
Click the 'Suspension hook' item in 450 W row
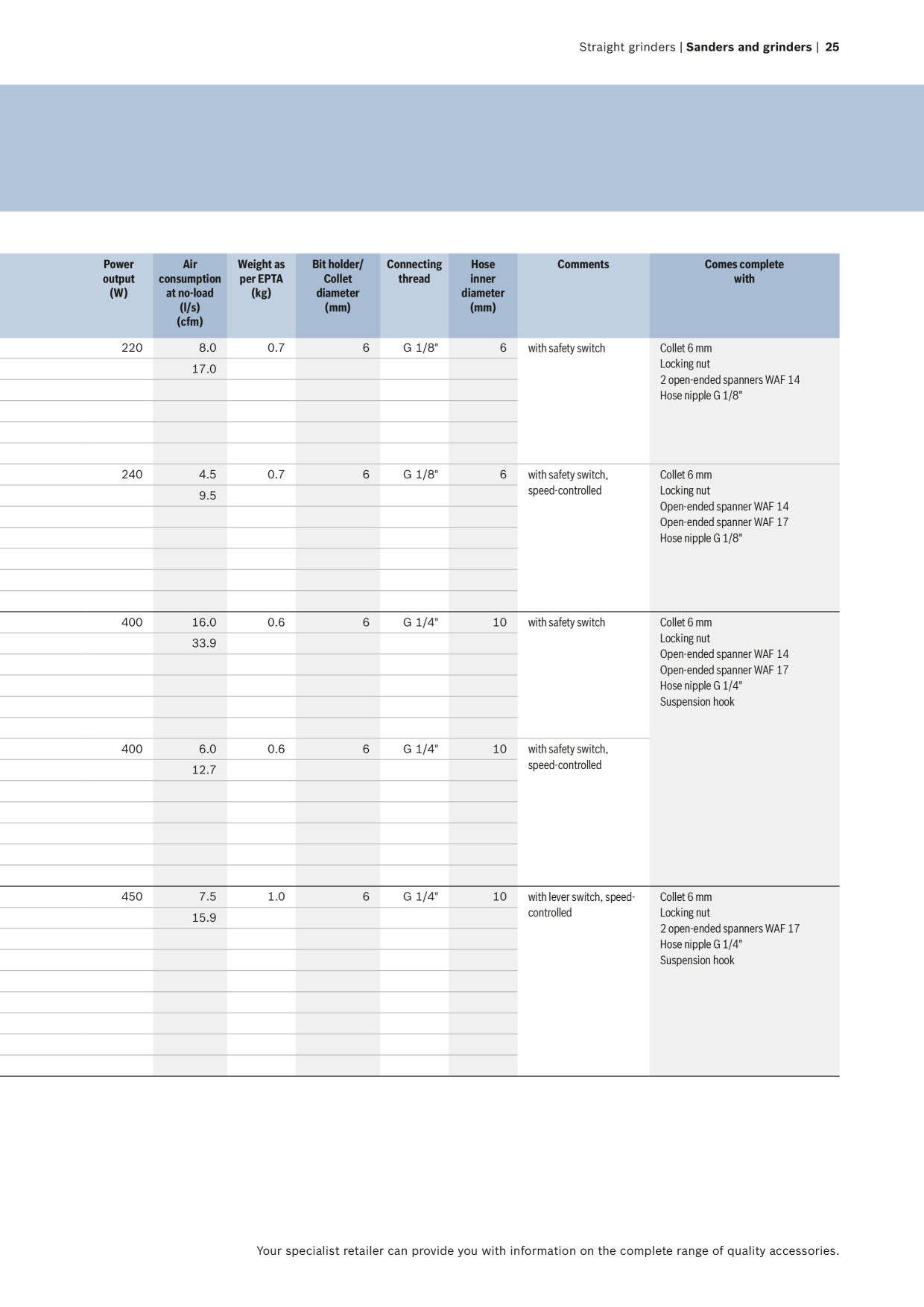pos(697,961)
